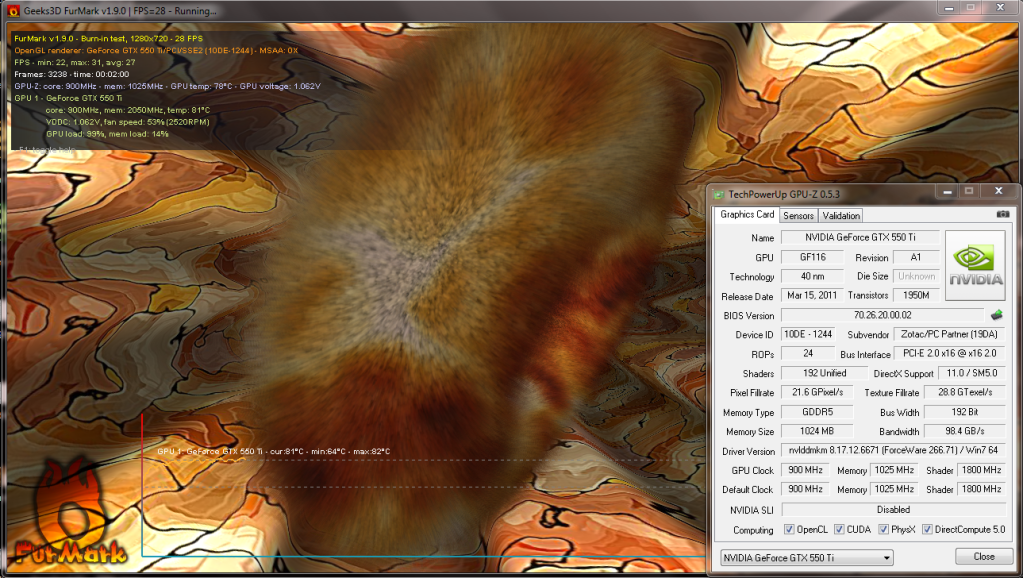Maximize the GPU-Z window
The width and height of the screenshot is (1023, 578).
click(969, 191)
